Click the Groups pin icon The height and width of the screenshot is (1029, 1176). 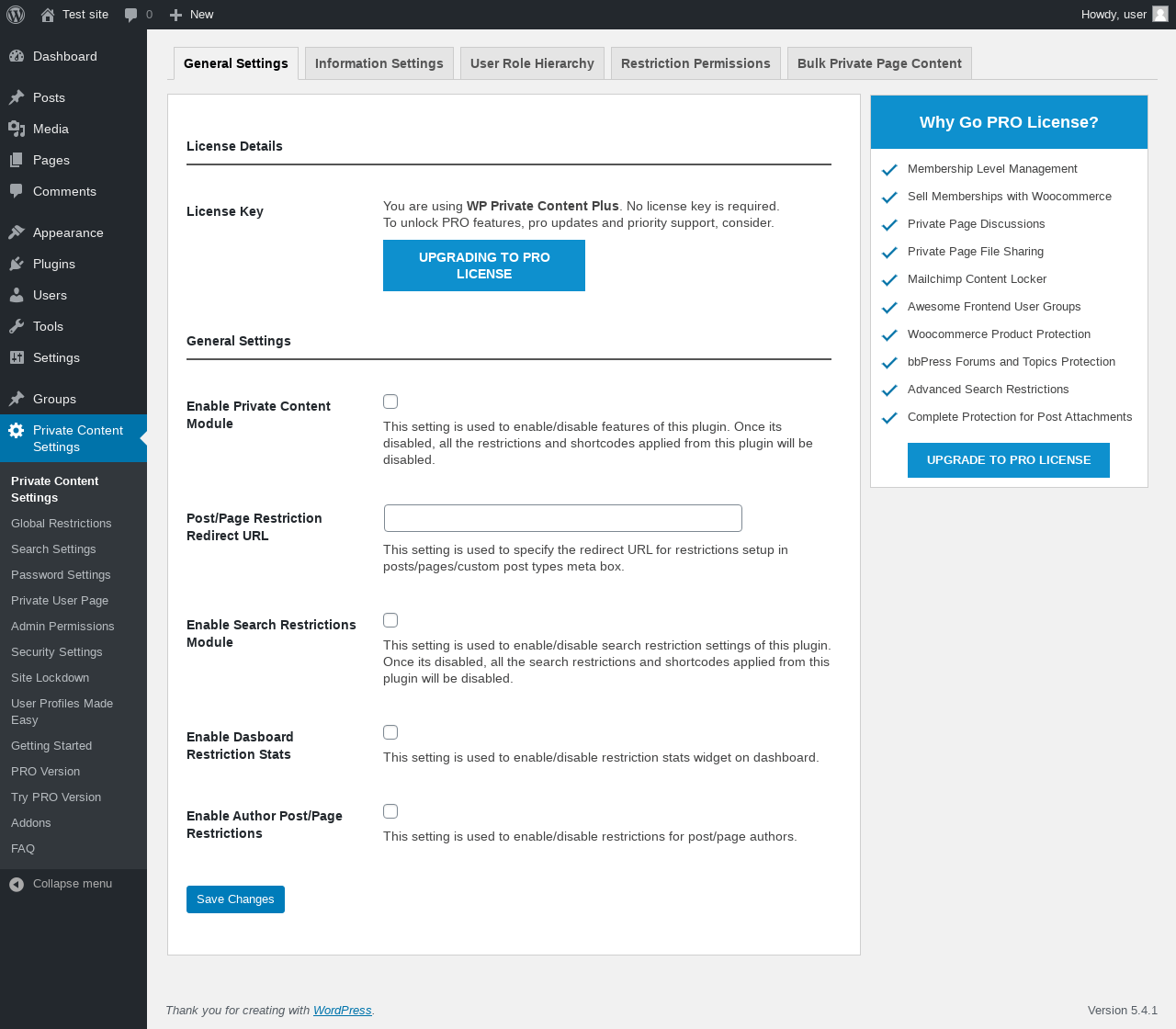17,399
